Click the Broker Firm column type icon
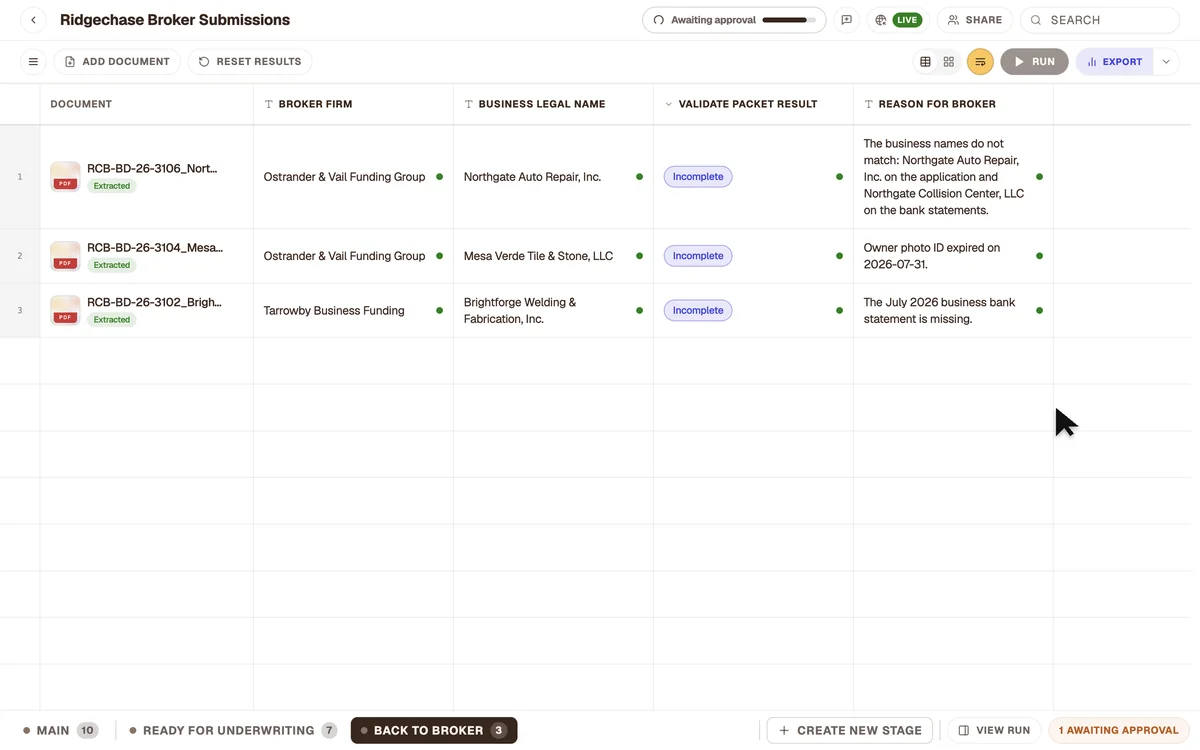This screenshot has width=1200, height=750. click(268, 104)
